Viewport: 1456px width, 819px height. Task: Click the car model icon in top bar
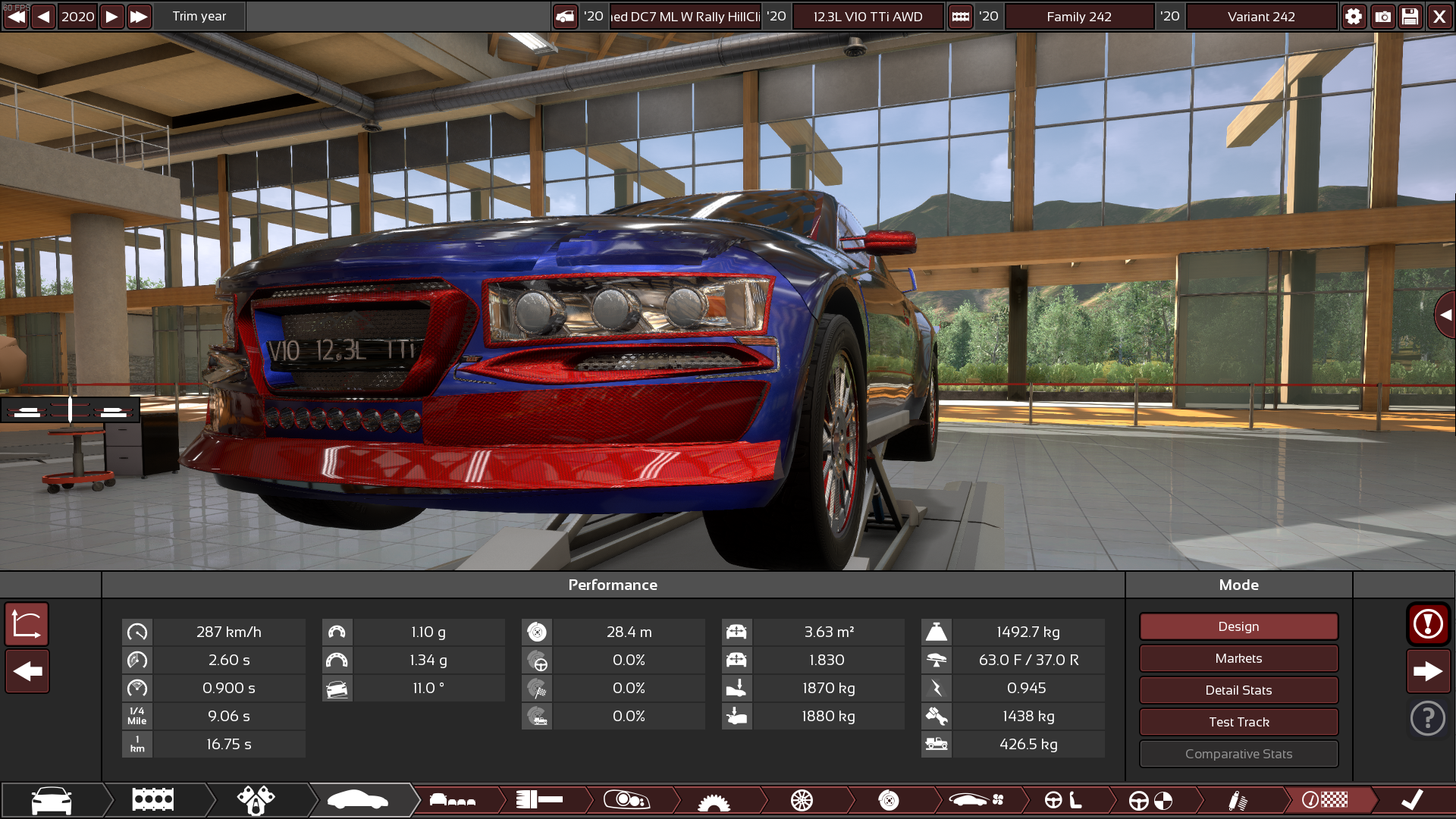coord(565,16)
